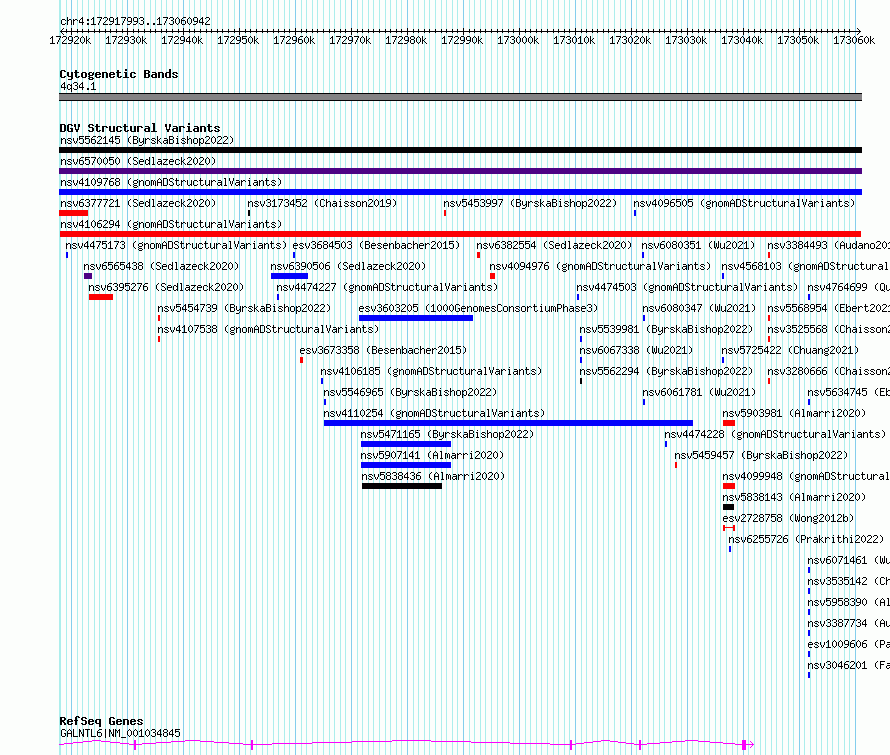Screen dimensions: 890x755
Task: Click the DGV Structural Variants track title
Action: [140, 128]
